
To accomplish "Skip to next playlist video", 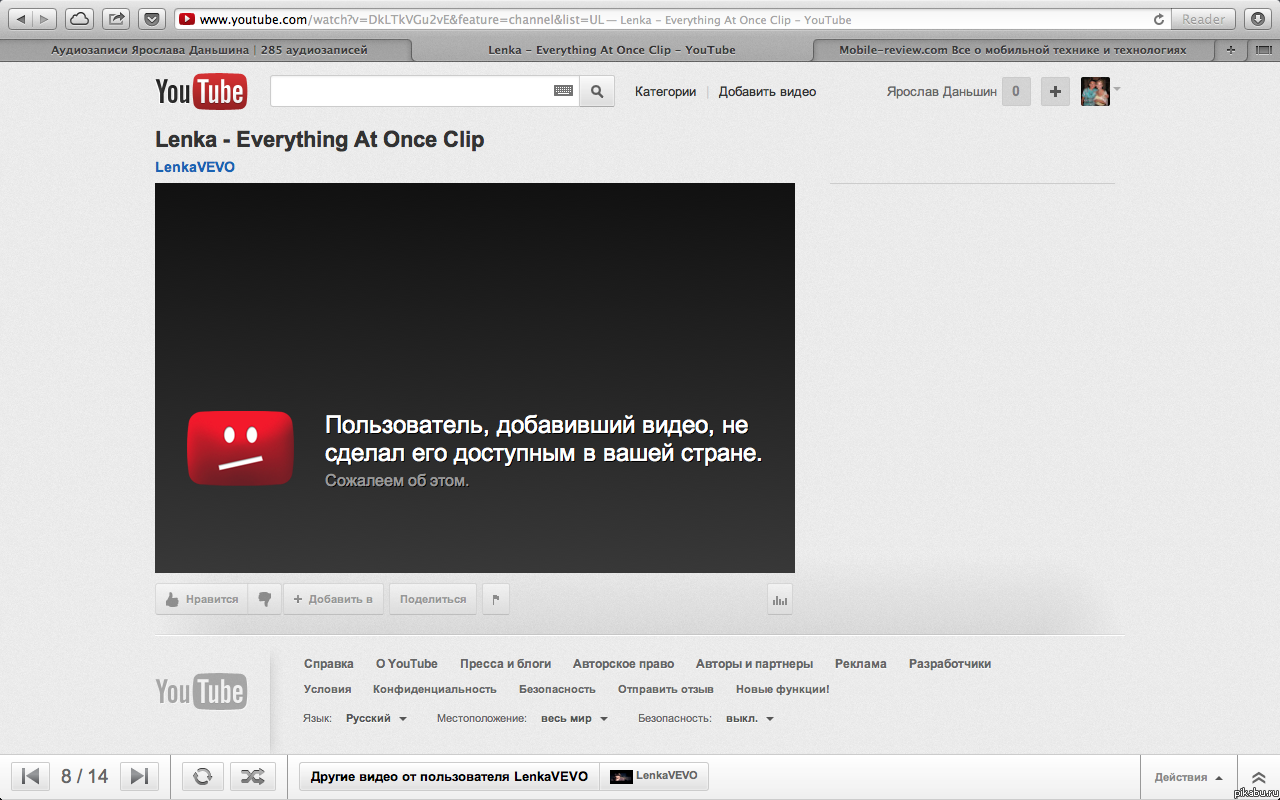I will (x=140, y=776).
